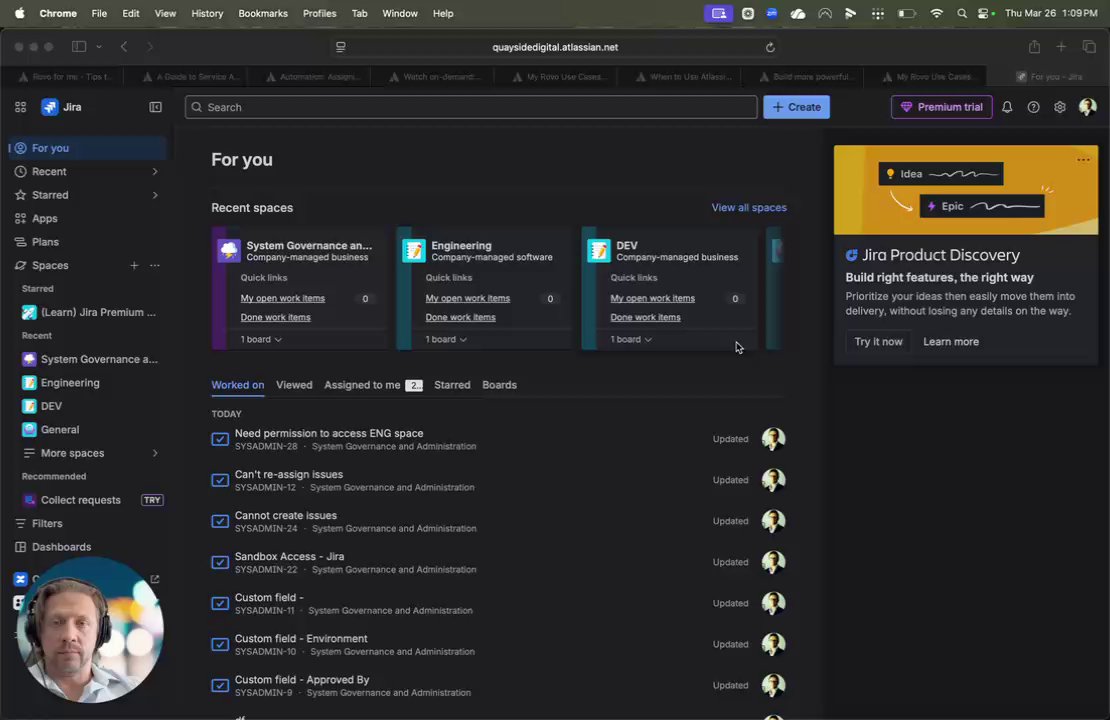Screen dimensions: 1110x720
Task: Click the assignee avatar for Can't re-assign issues
Action: pos(773,480)
